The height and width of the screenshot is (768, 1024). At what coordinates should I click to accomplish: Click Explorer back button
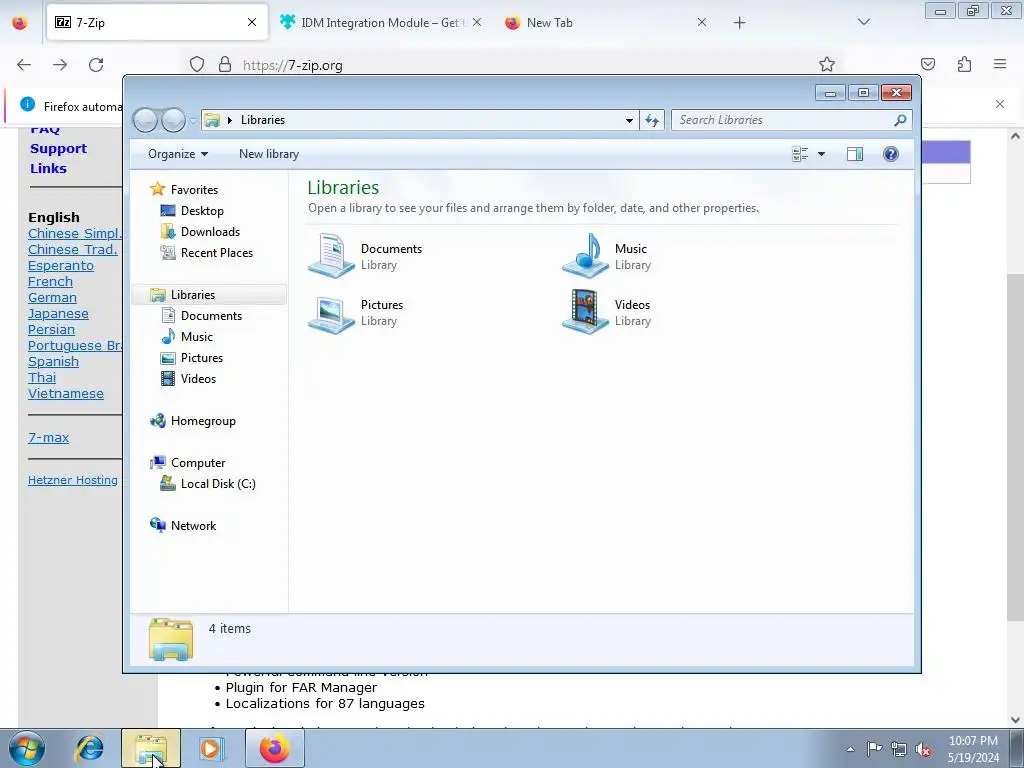pyautogui.click(x=146, y=120)
